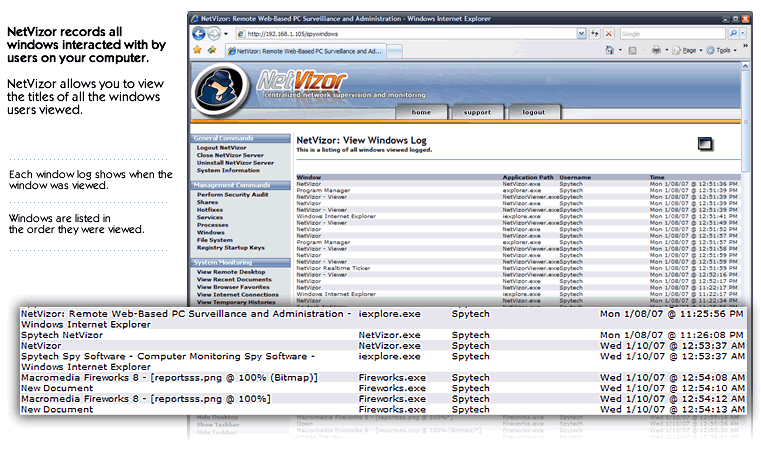Click the window icon beside View Windows Log
Image resolution: width=761 pixels, height=449 pixels.
pos(705,143)
